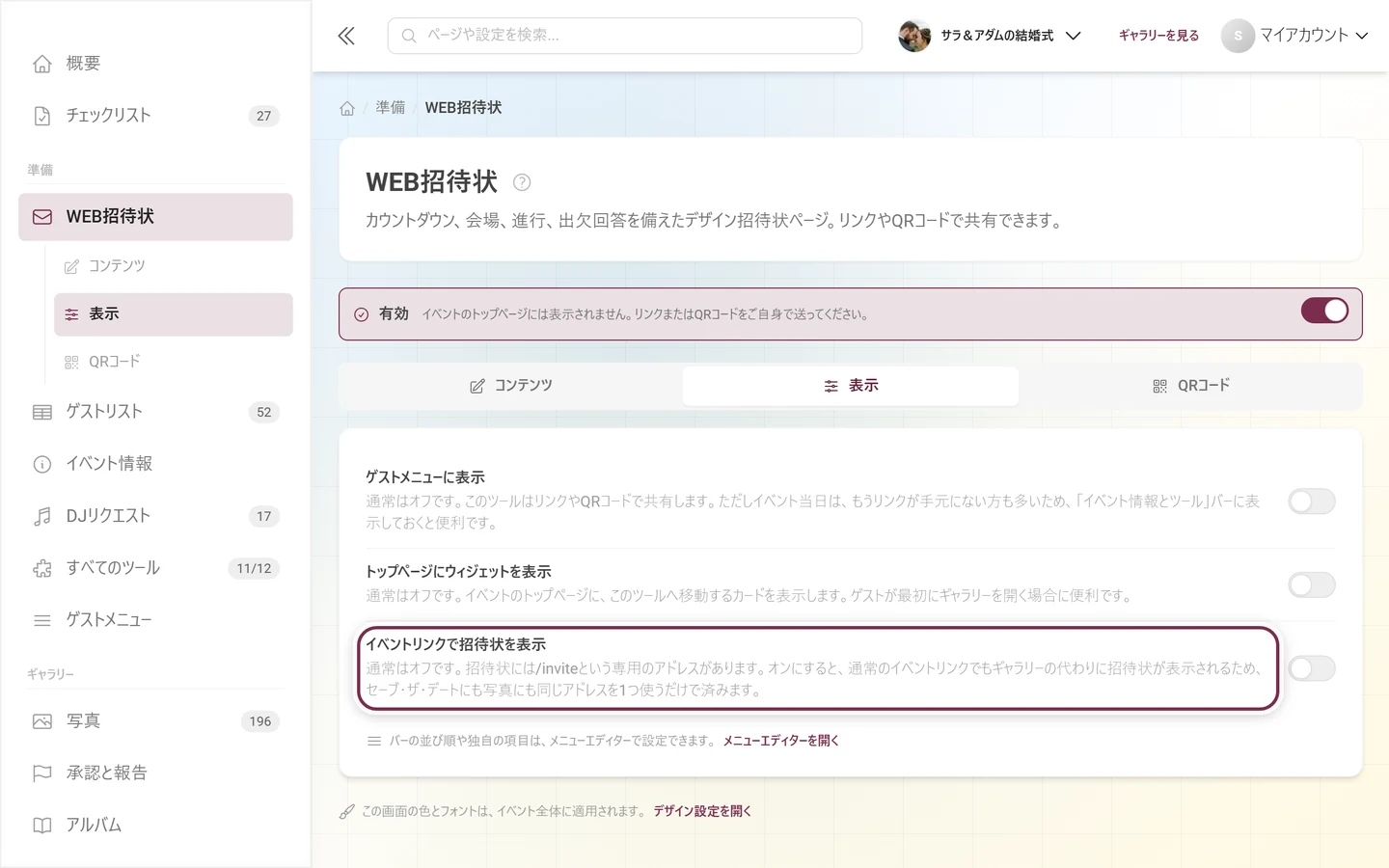Click デザイン設定を開く link
Image resolution: width=1389 pixels, height=868 pixels.
tap(702, 811)
